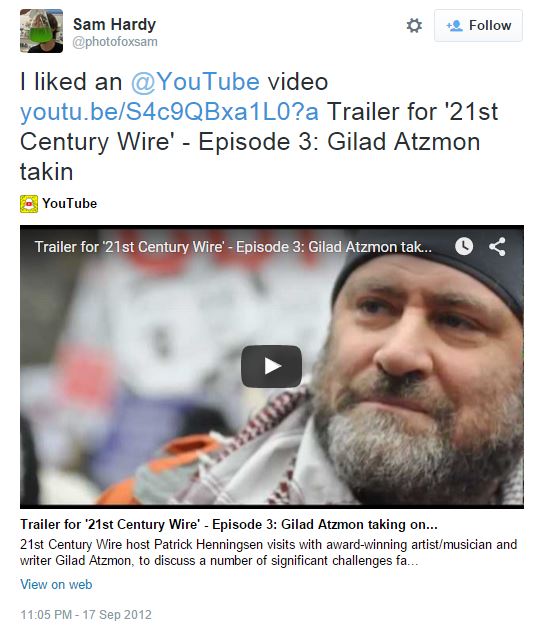This screenshot has width=544, height=630.
Task: Open Sam Hardy's profile avatar
Action: 41,31
